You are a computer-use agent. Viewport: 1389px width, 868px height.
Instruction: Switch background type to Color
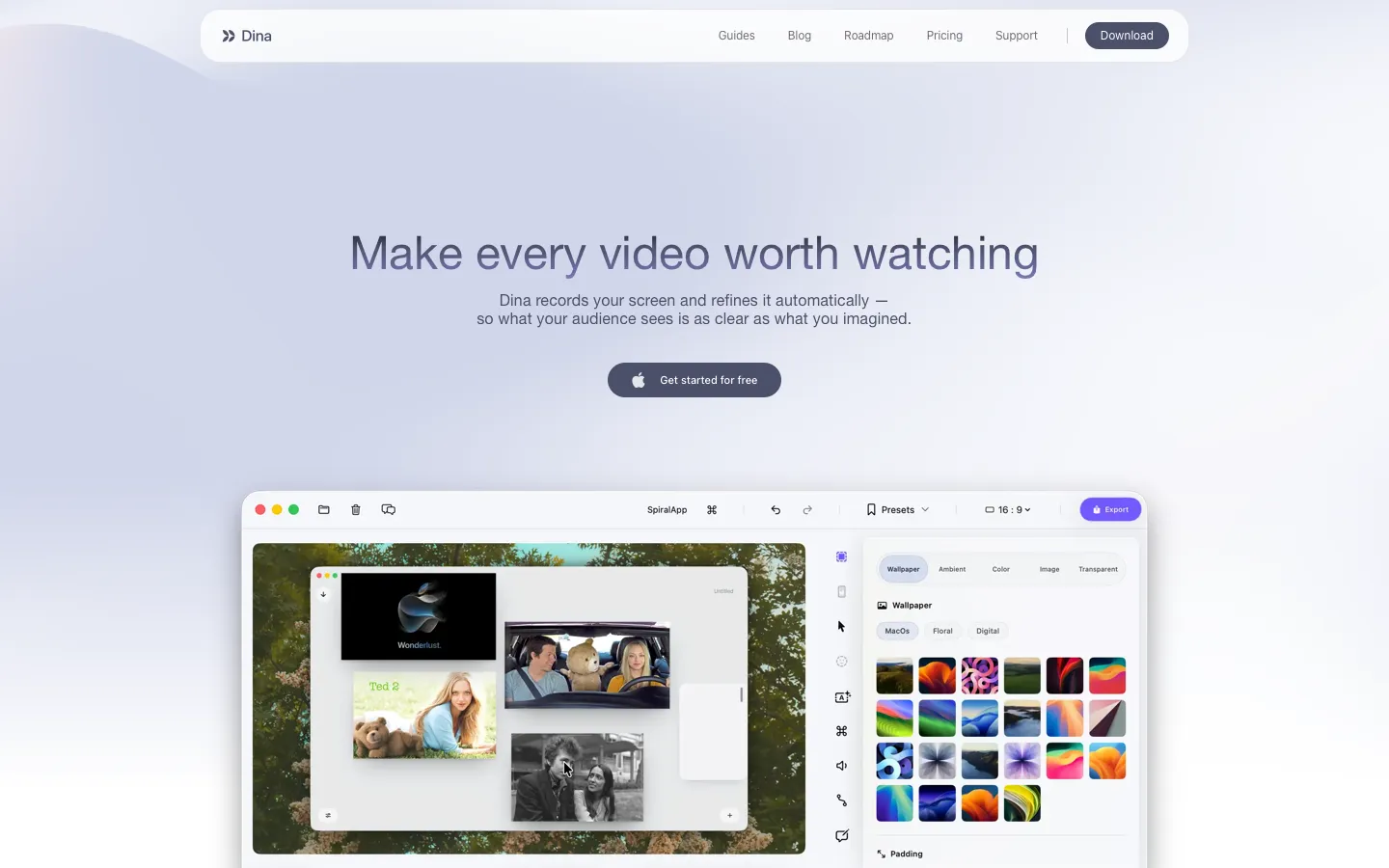click(x=1001, y=569)
